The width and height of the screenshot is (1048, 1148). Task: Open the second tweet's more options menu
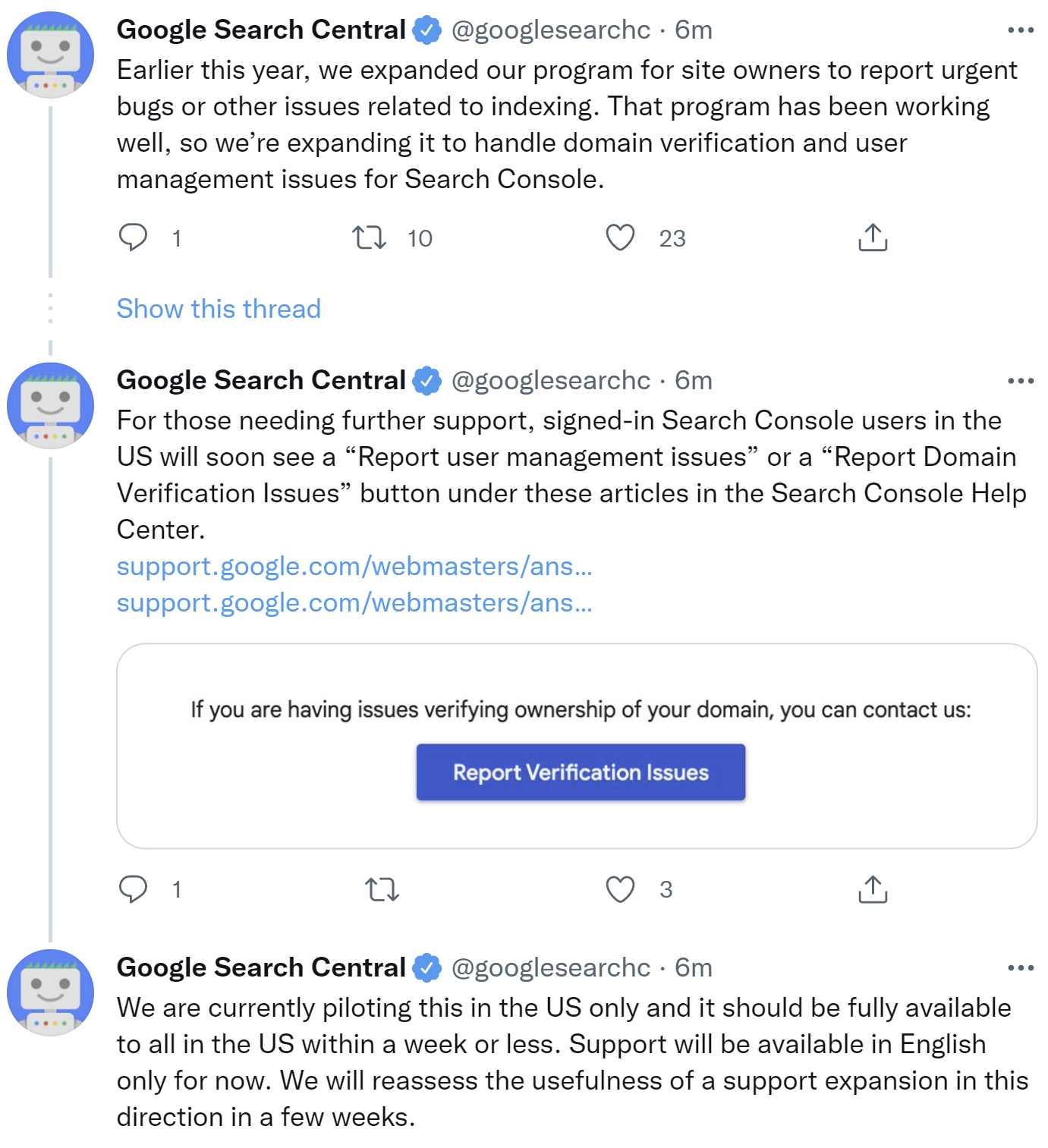point(1020,379)
